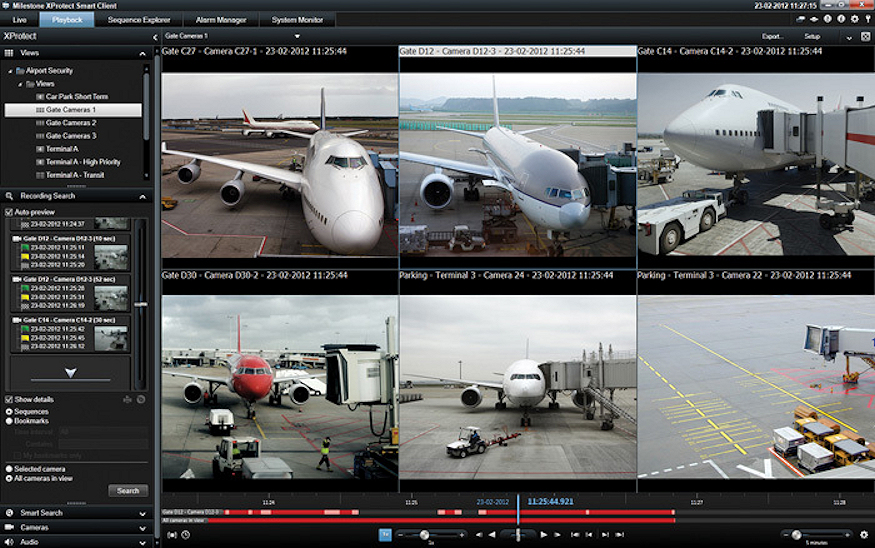Click the go-to-time clock icon
The height and width of the screenshot is (548, 875).
coord(185,535)
